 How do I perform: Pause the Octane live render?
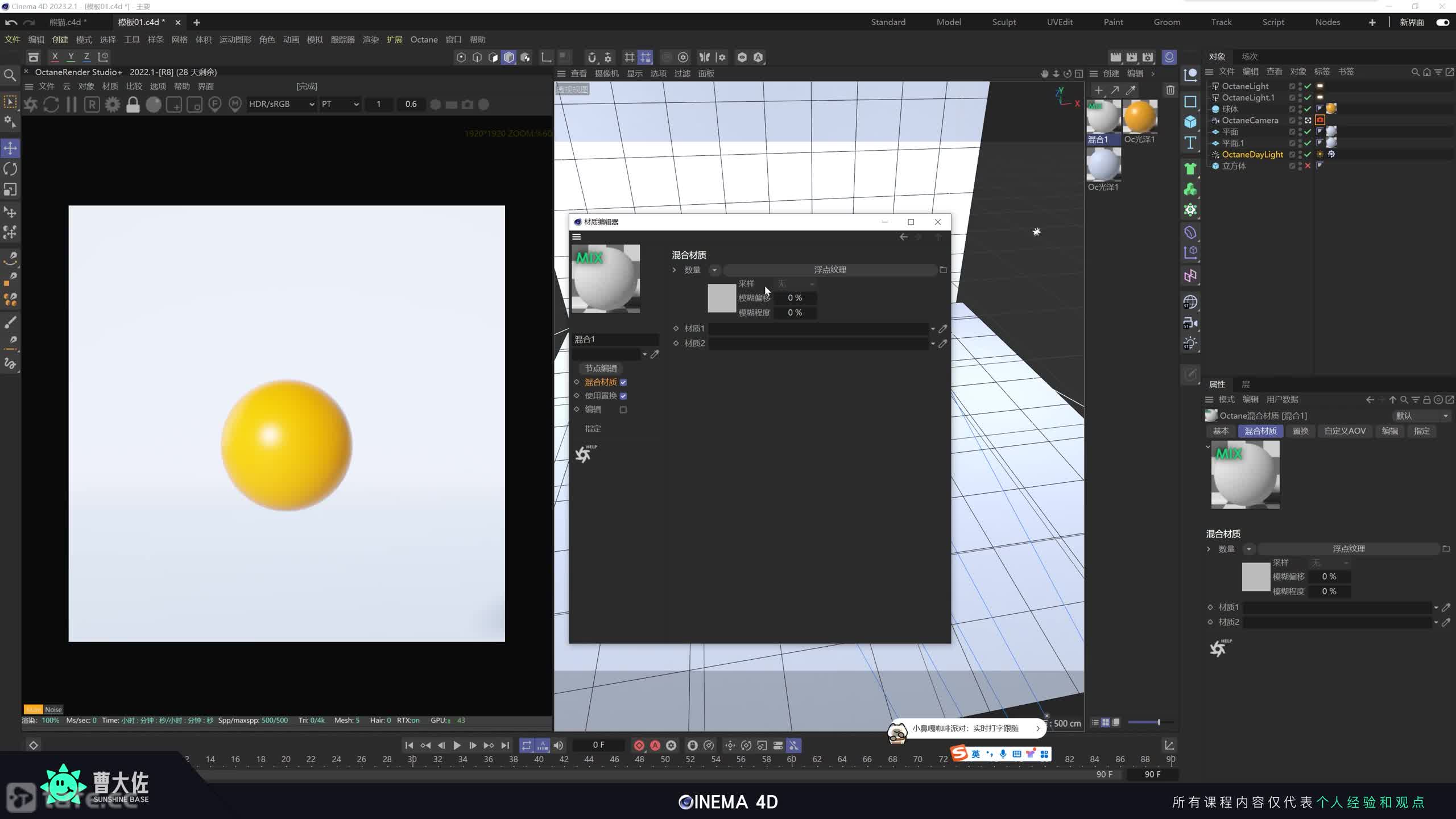click(72, 105)
